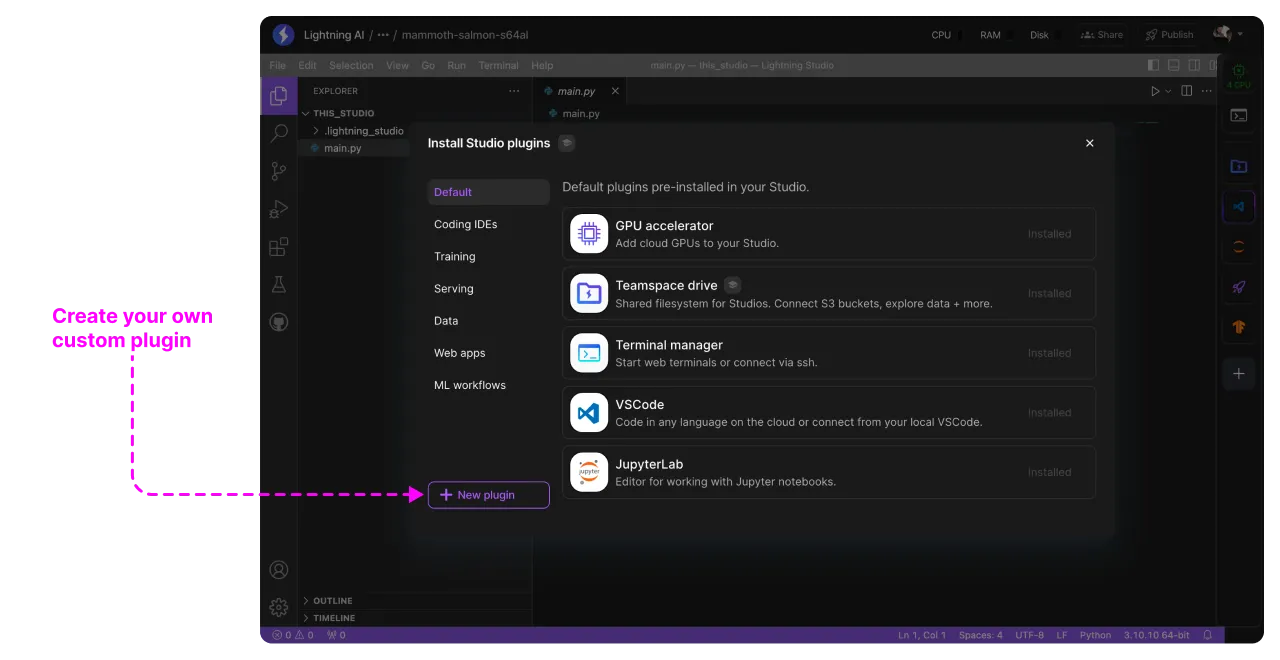Click Spaces: 4 in status bar
1280x660 pixels.
coord(980,635)
